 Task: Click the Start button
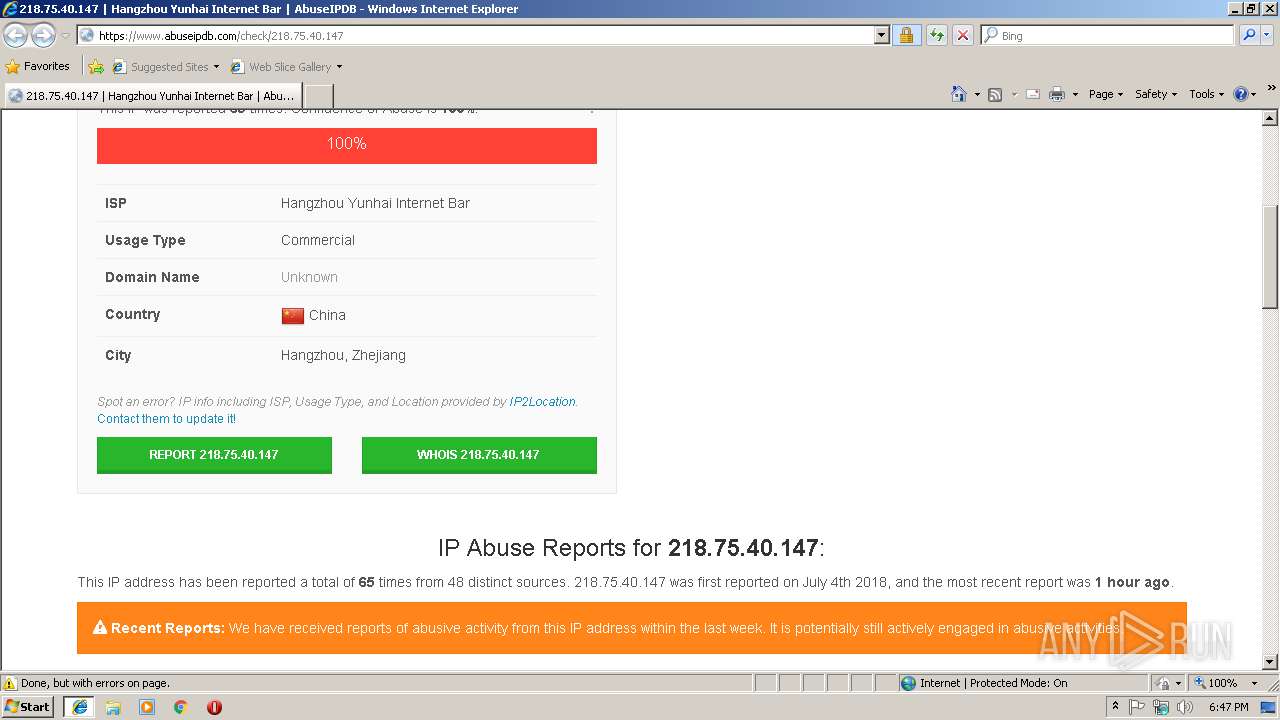[27, 707]
